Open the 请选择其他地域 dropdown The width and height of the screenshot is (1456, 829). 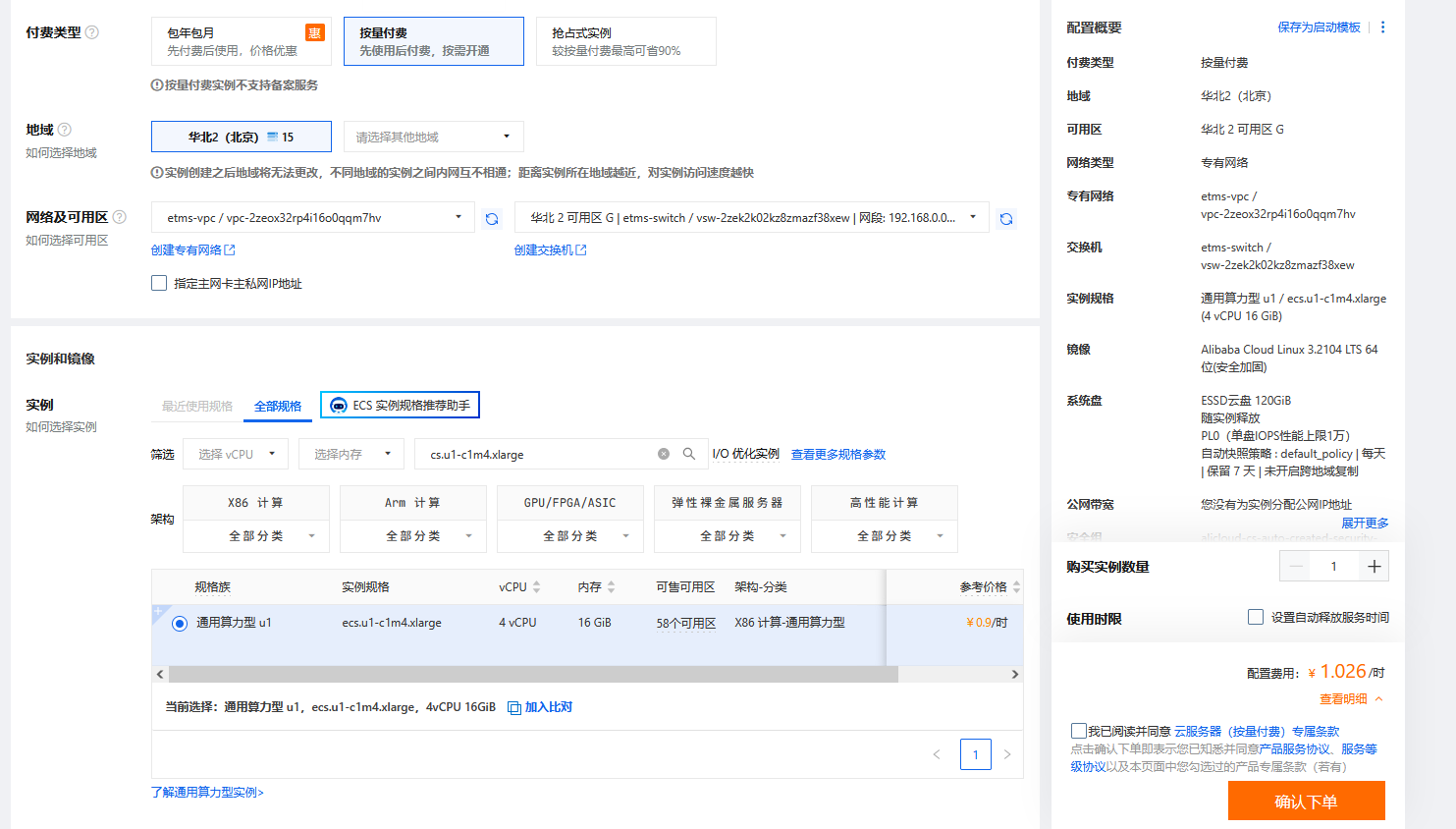click(x=434, y=137)
